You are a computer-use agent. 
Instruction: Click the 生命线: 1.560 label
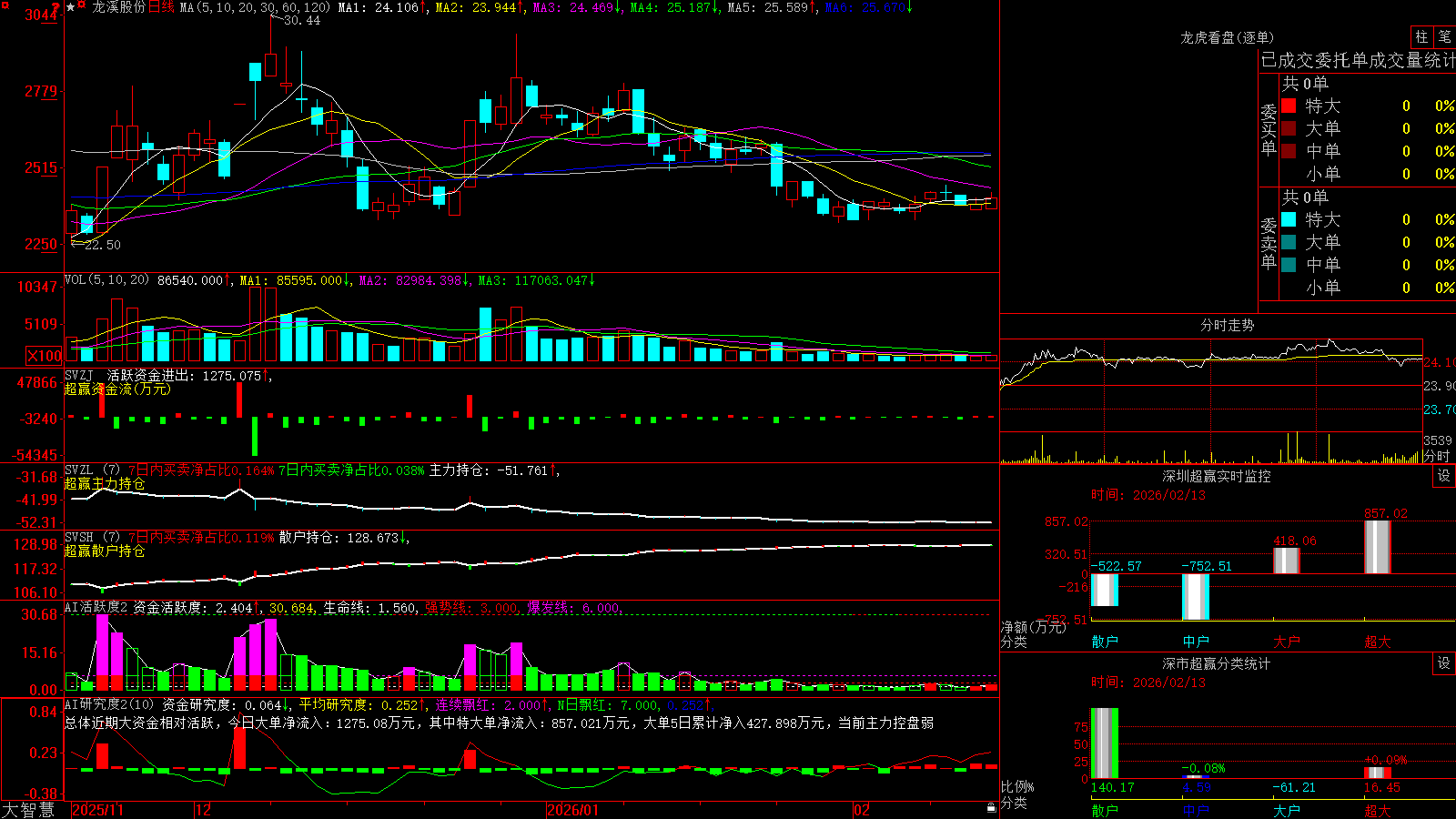click(x=369, y=608)
